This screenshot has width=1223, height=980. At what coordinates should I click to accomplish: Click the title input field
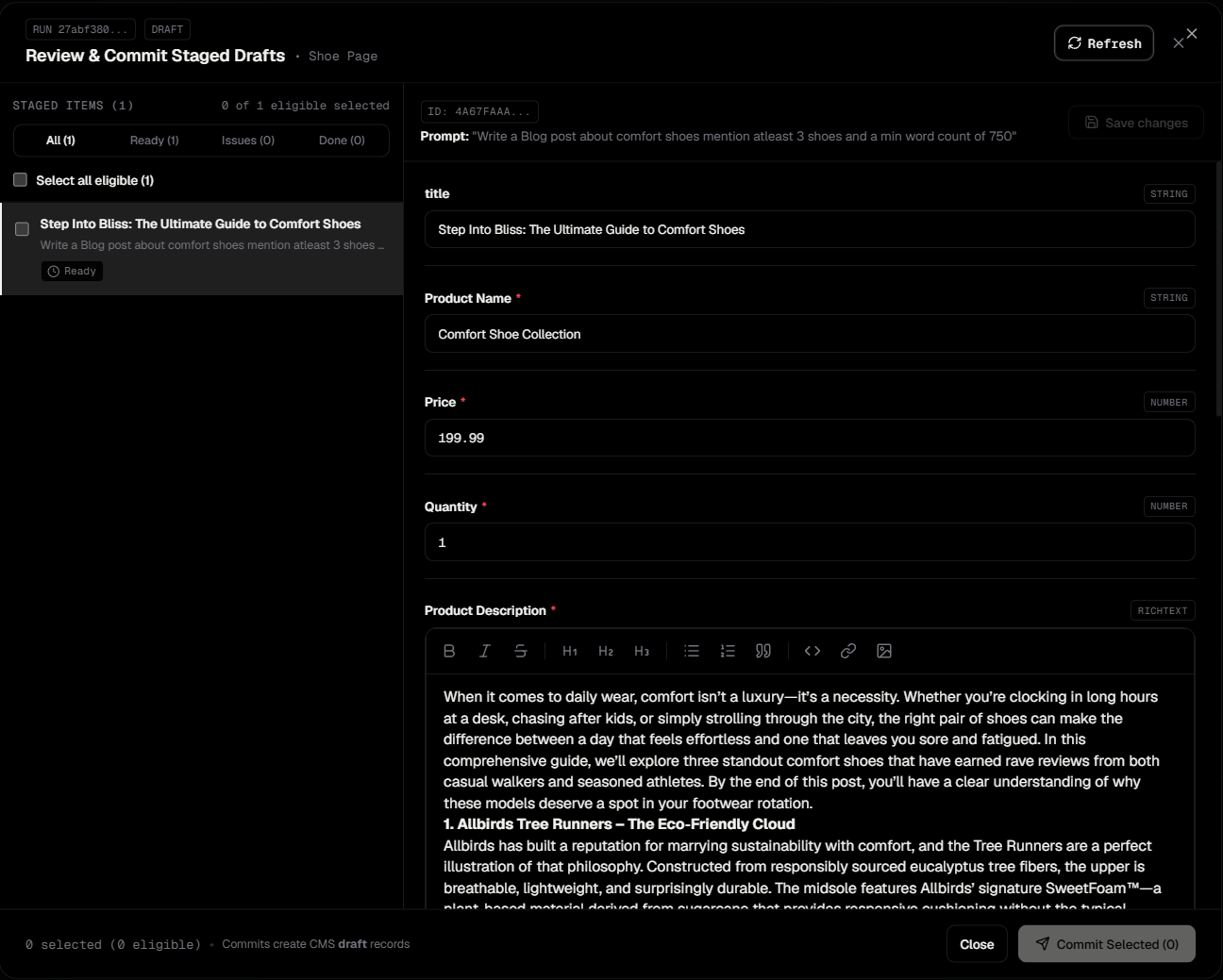click(x=810, y=229)
